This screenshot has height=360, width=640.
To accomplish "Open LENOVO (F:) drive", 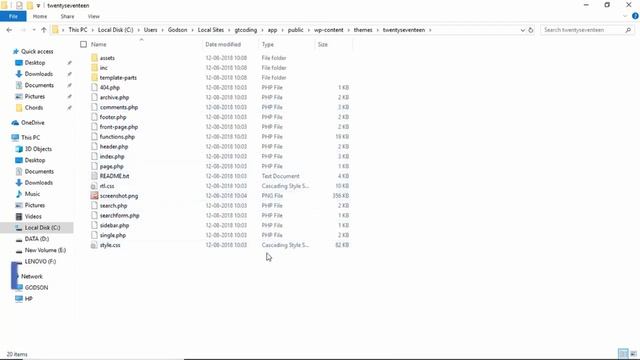I will (x=40, y=261).
